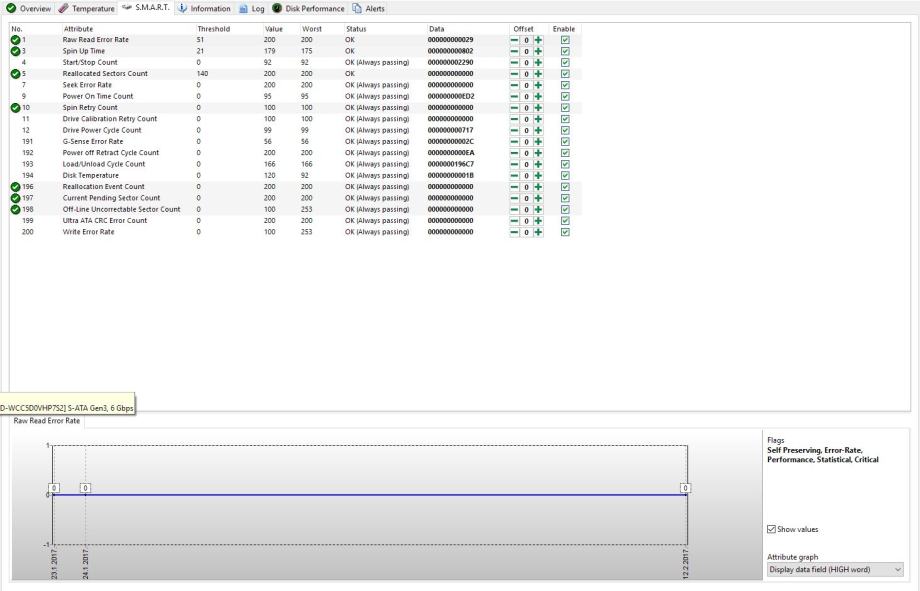Screen dimensions: 920x591
Task: Go to the Log tab
Action: [x=252, y=8]
